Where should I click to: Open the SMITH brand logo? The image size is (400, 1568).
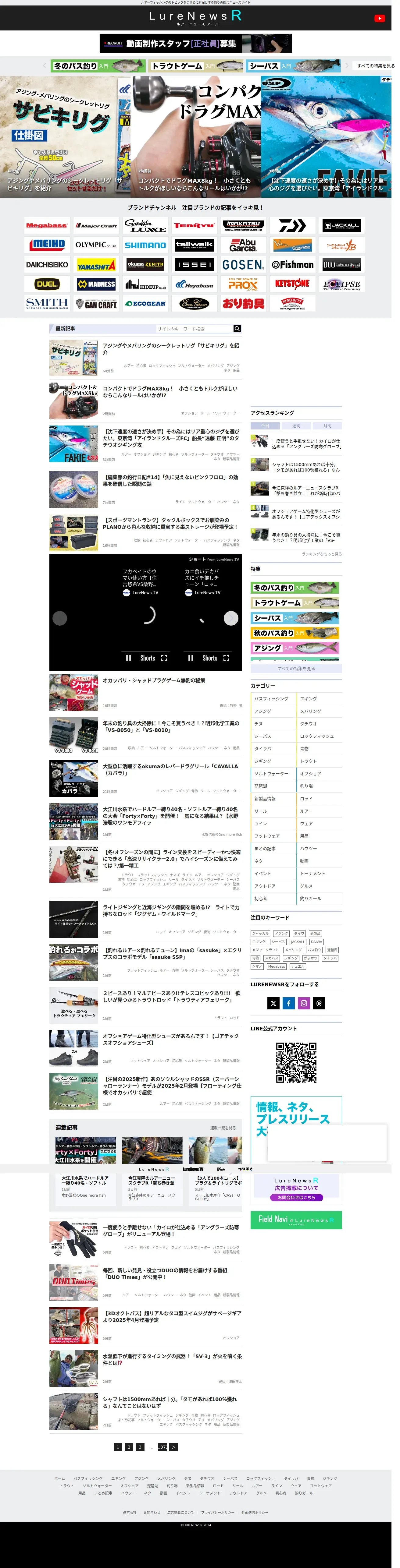click(46, 303)
